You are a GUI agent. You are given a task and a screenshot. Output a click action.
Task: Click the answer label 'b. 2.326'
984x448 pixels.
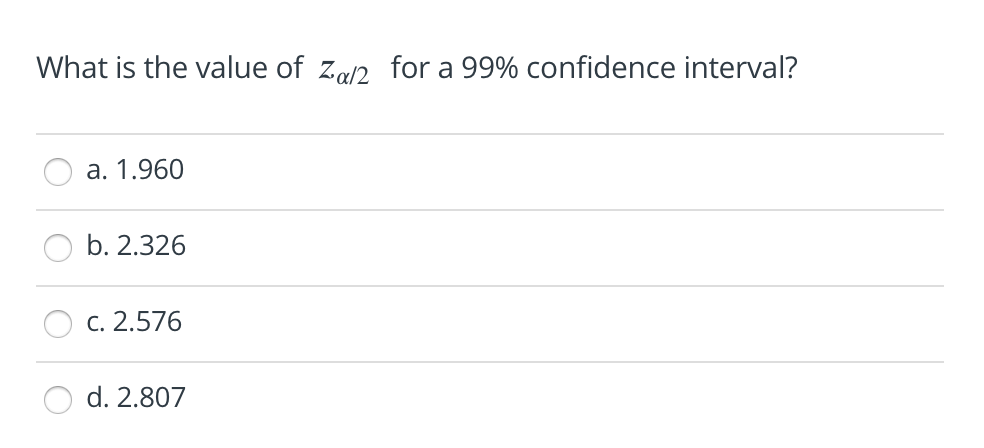point(136,246)
